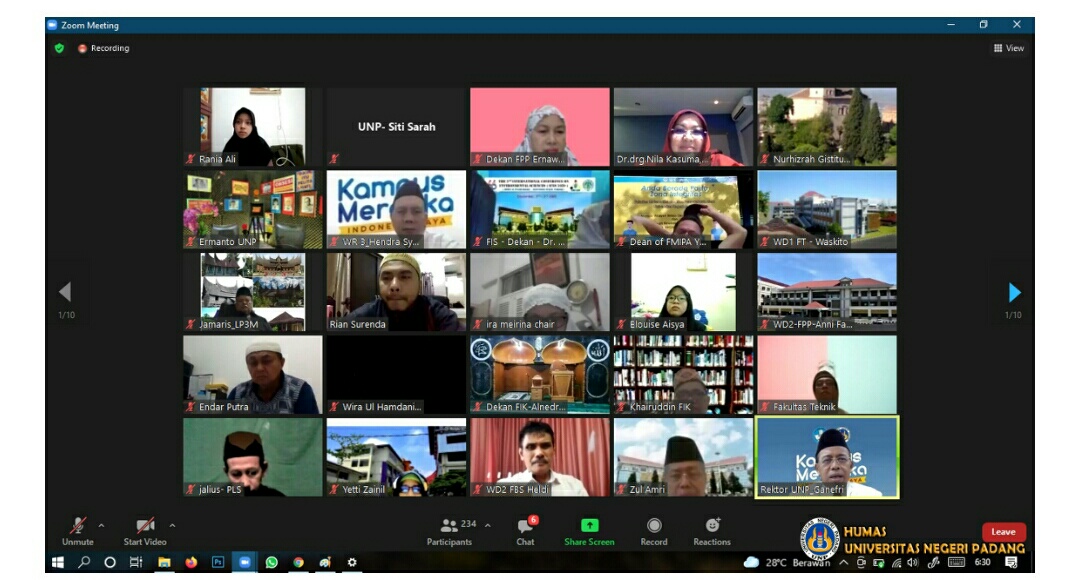This screenshot has width=1080, height=580.
Task: Expand audio options arrow beside Unmute
Action: click(x=101, y=525)
